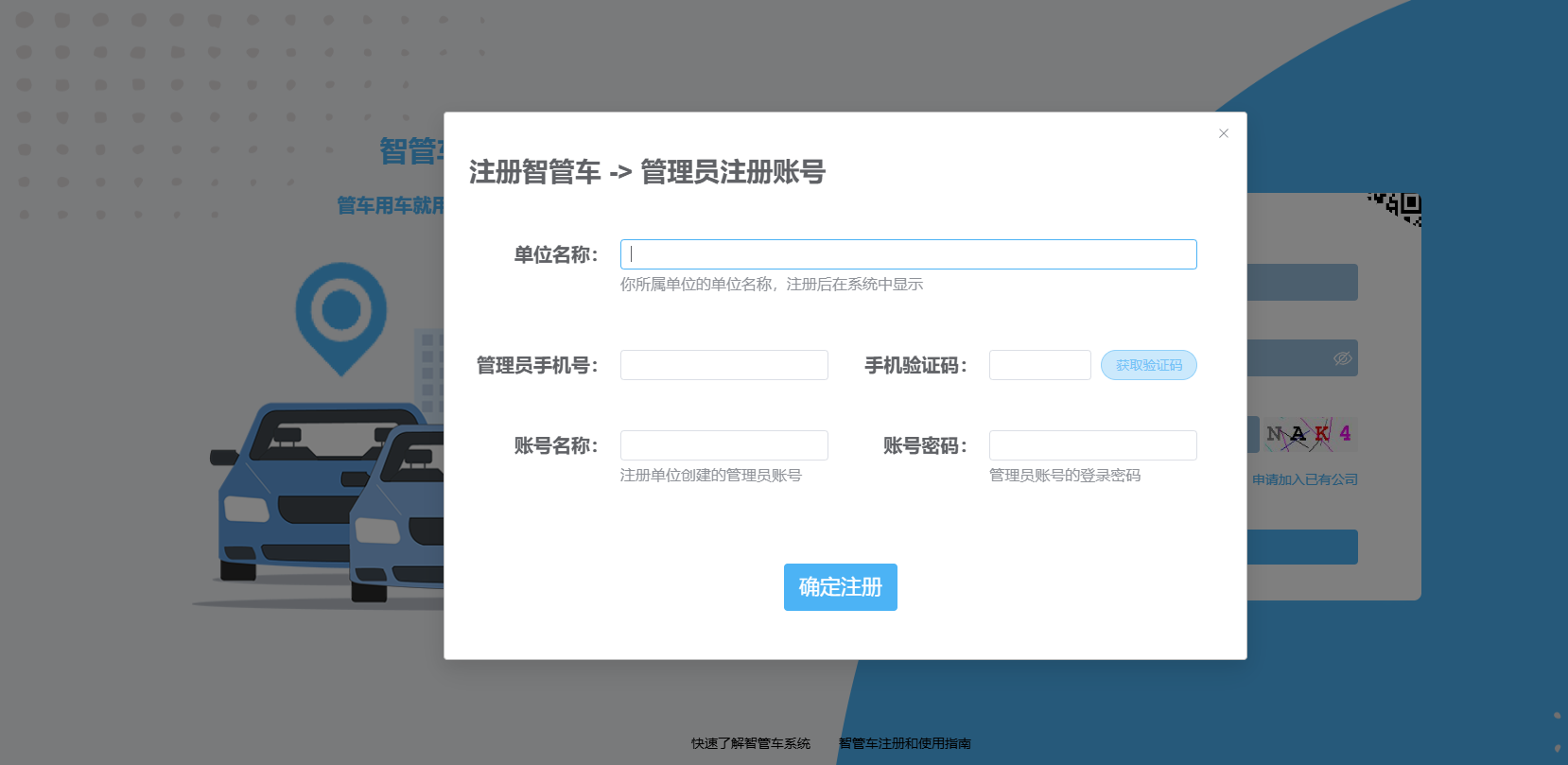Toggle password visibility eye icon
1568x765 pixels.
(x=1342, y=358)
